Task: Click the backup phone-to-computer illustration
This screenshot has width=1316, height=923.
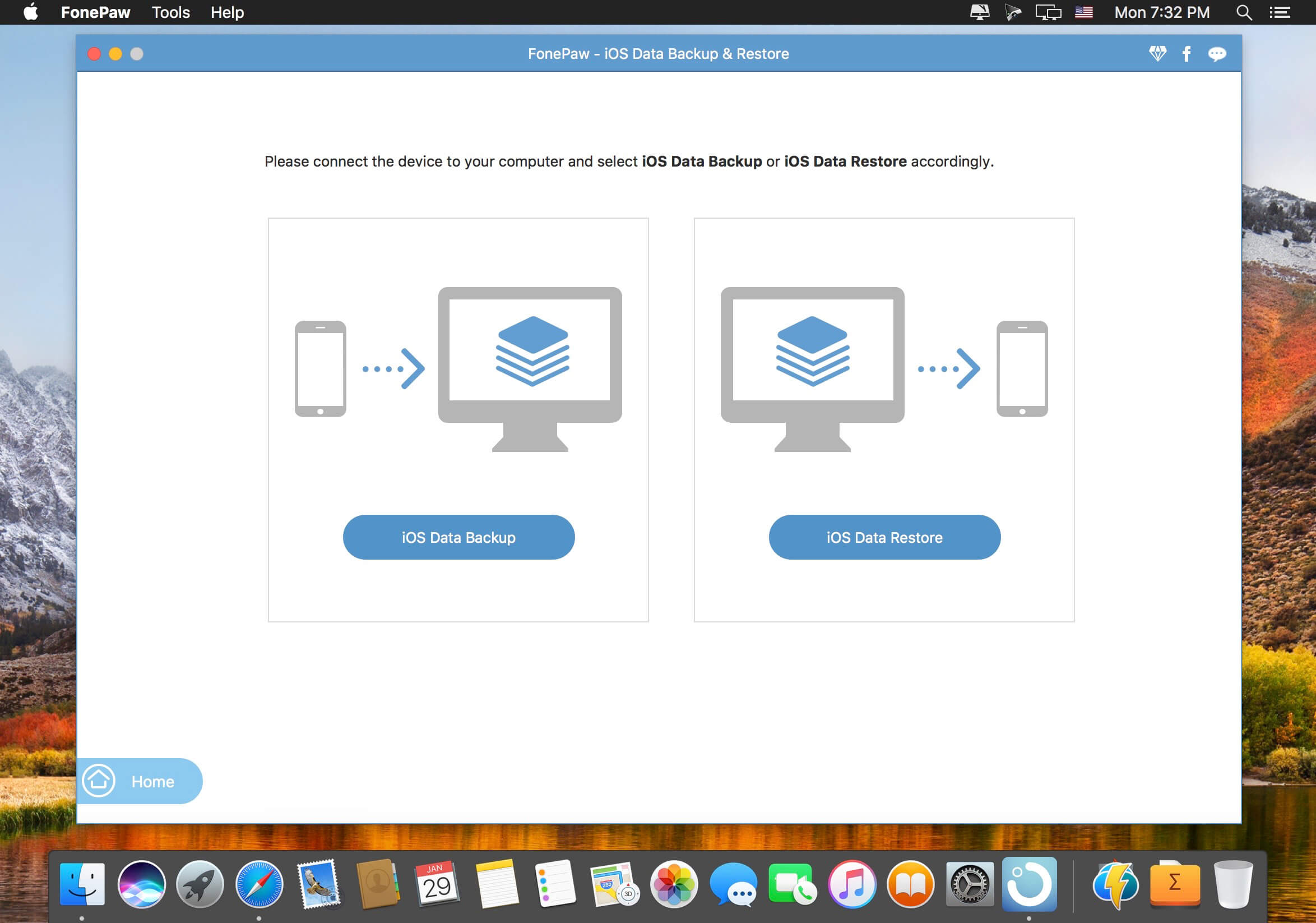Action: point(458,368)
